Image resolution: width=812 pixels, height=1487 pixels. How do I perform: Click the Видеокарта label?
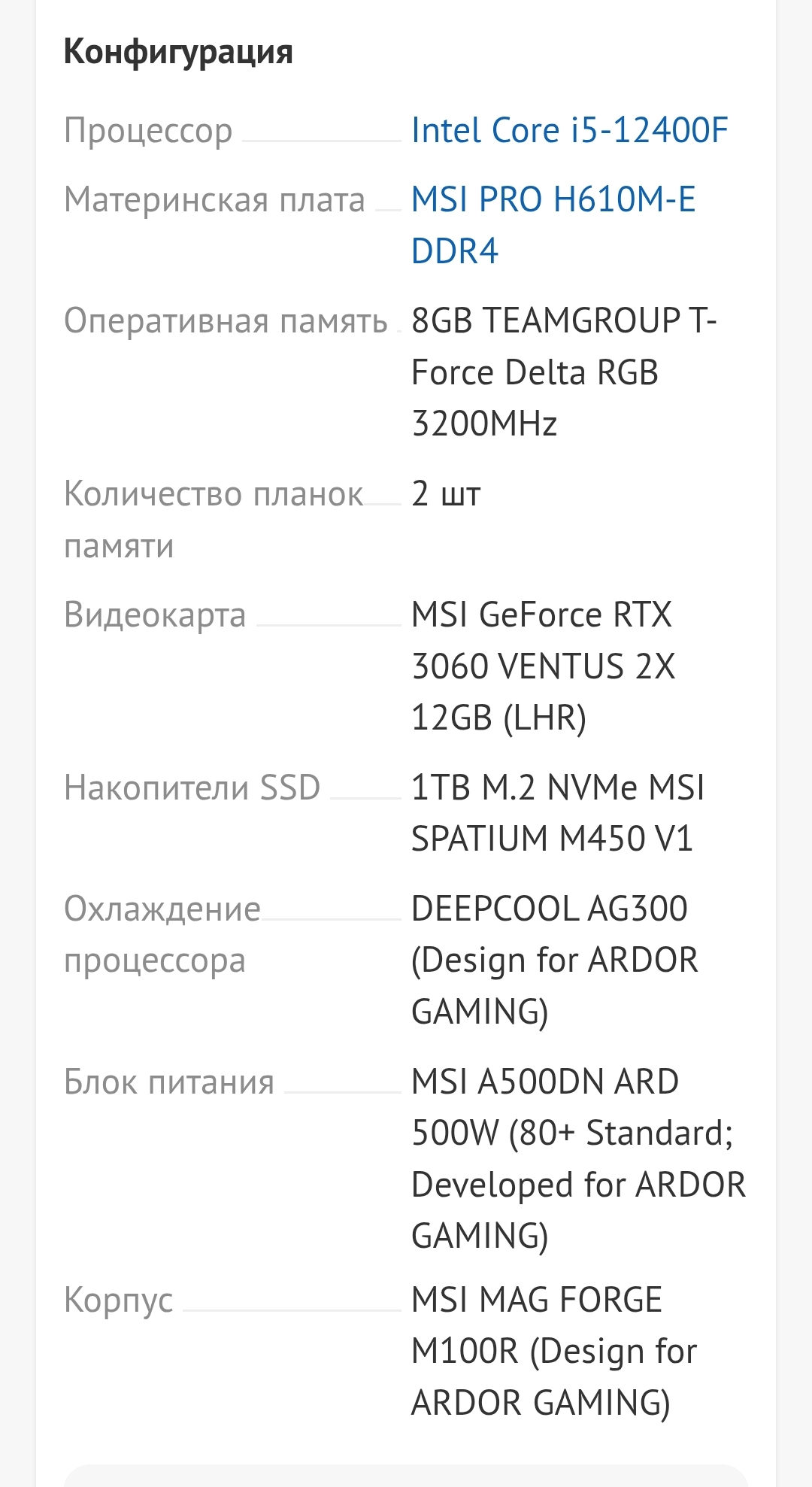155,615
